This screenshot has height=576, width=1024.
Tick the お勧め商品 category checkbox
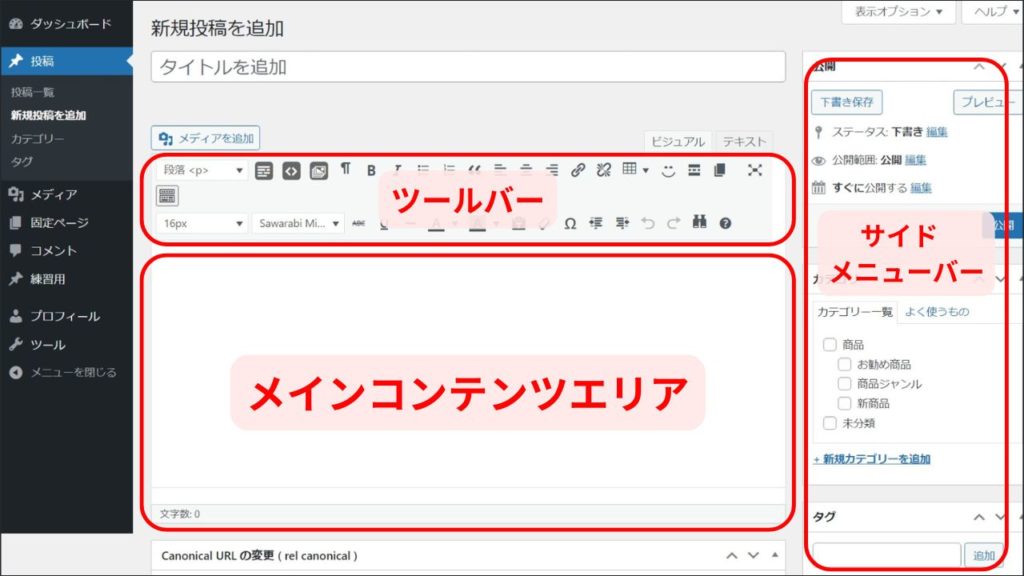point(845,364)
